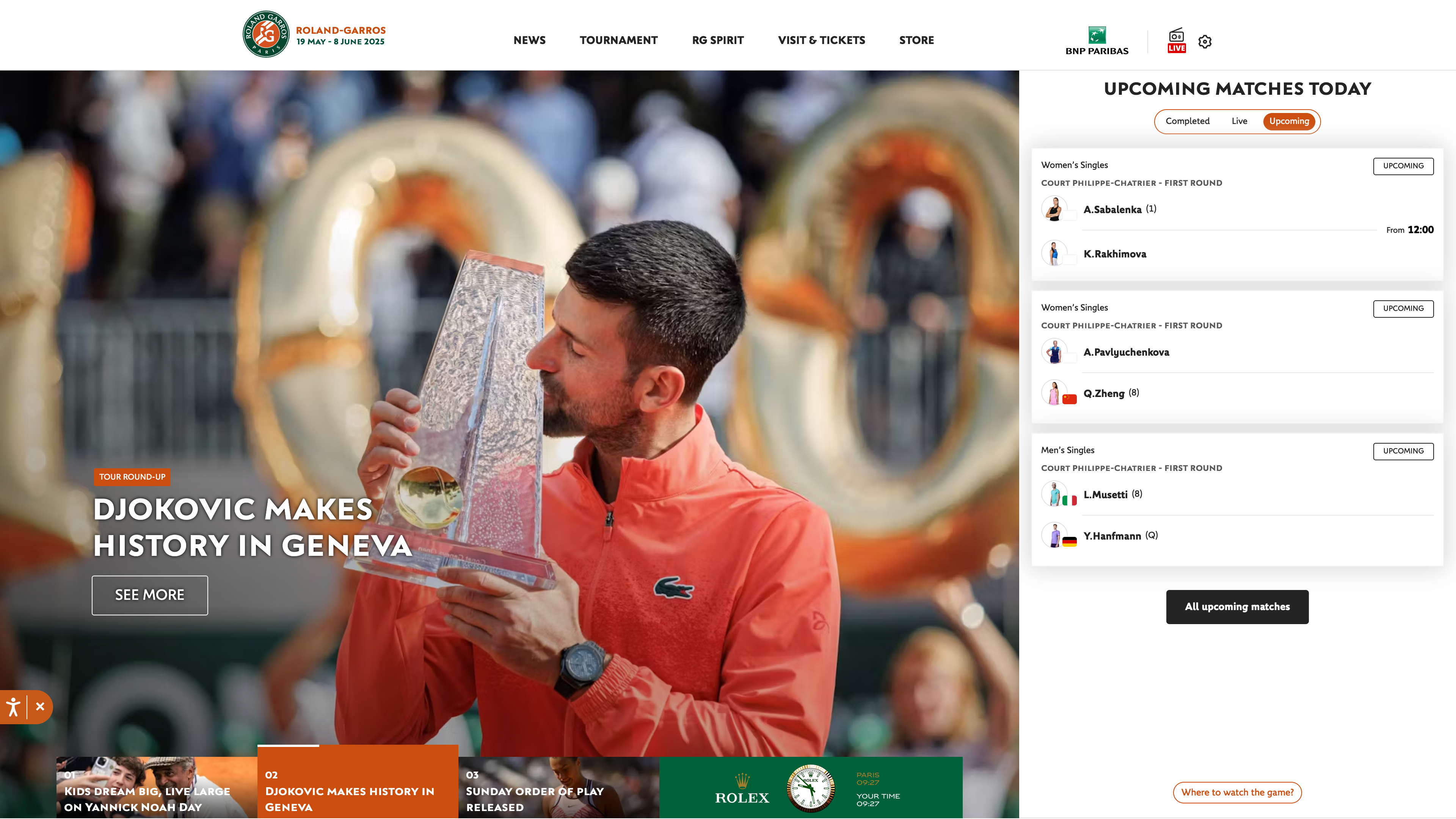Open the TOURNAMENT menu
Image resolution: width=1456 pixels, height=819 pixels.
pos(618,40)
